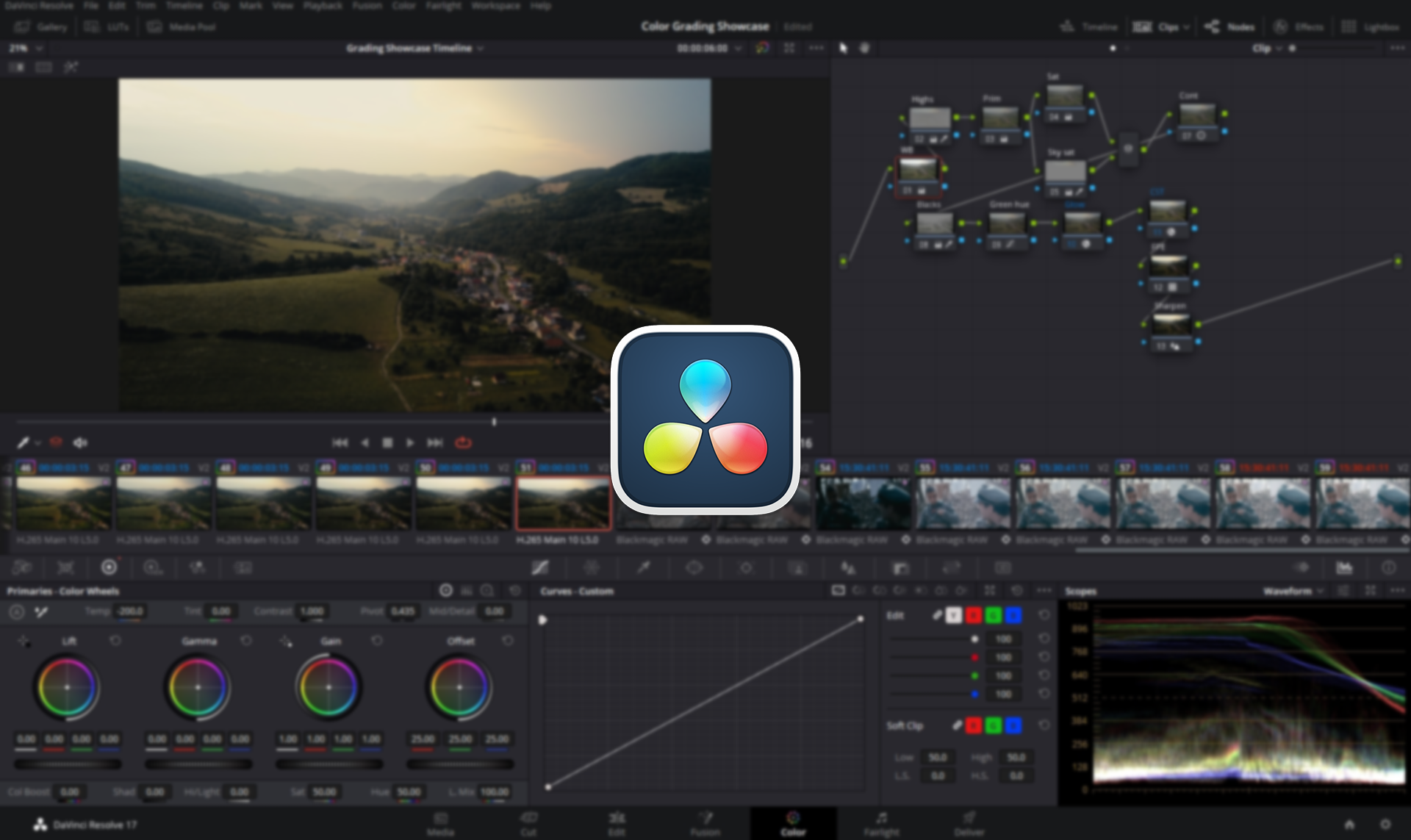
Task: Mute the viewer audio speaker
Action: pyautogui.click(x=80, y=442)
